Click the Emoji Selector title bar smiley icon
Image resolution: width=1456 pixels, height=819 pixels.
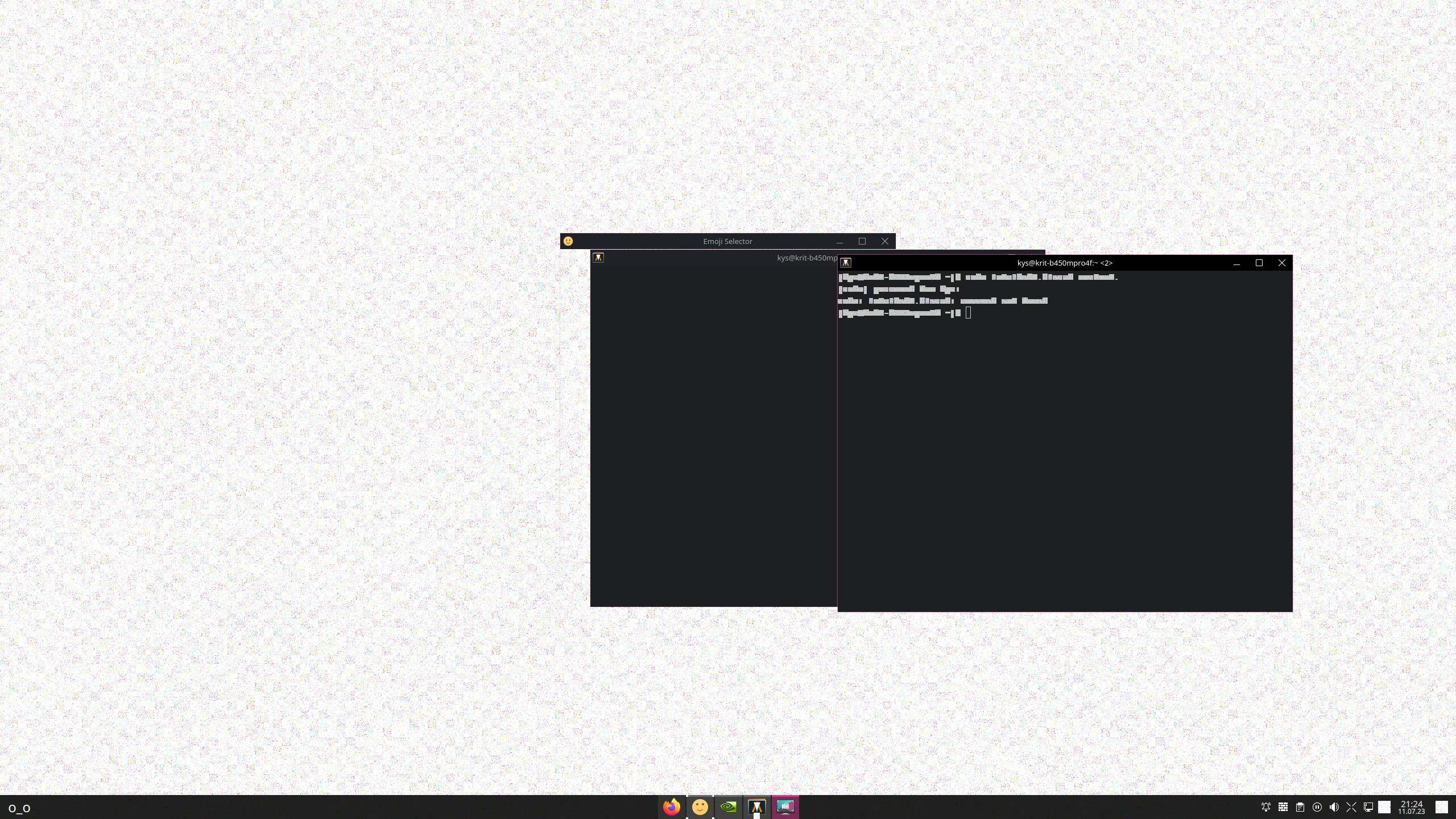pos(568,241)
